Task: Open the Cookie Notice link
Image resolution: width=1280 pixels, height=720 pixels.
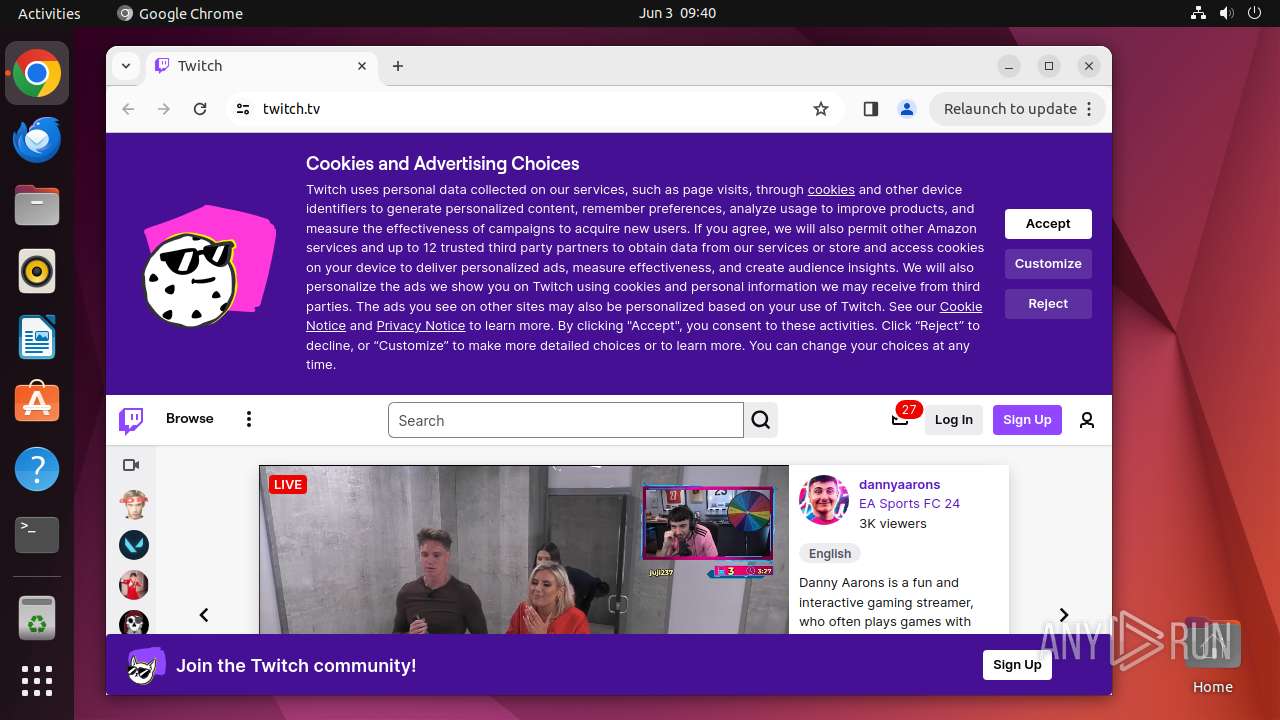Action: click(x=643, y=316)
